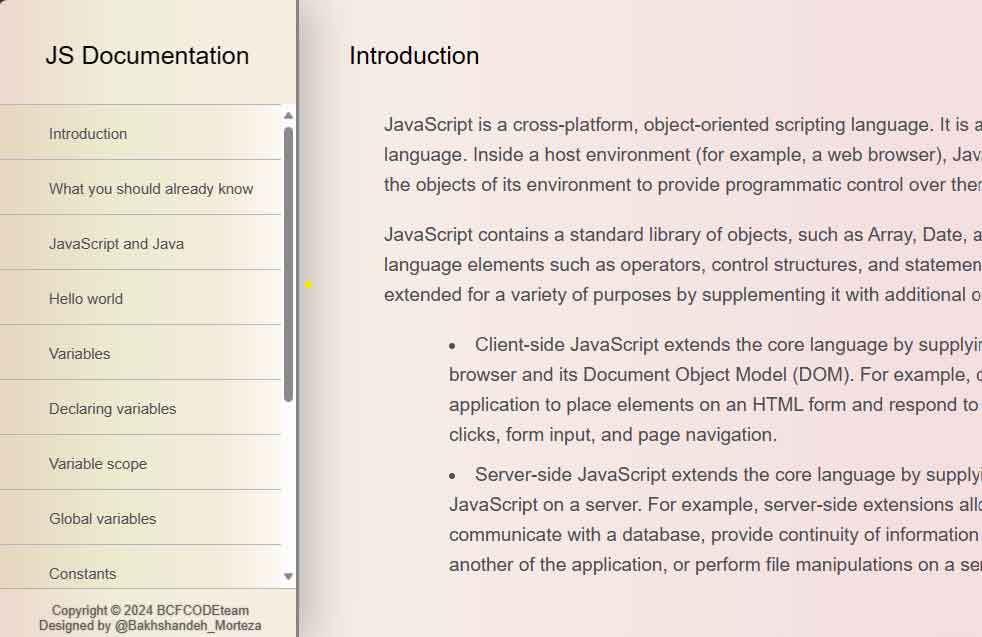
Task: Click the sidebar scroll up arrow
Action: [289, 115]
